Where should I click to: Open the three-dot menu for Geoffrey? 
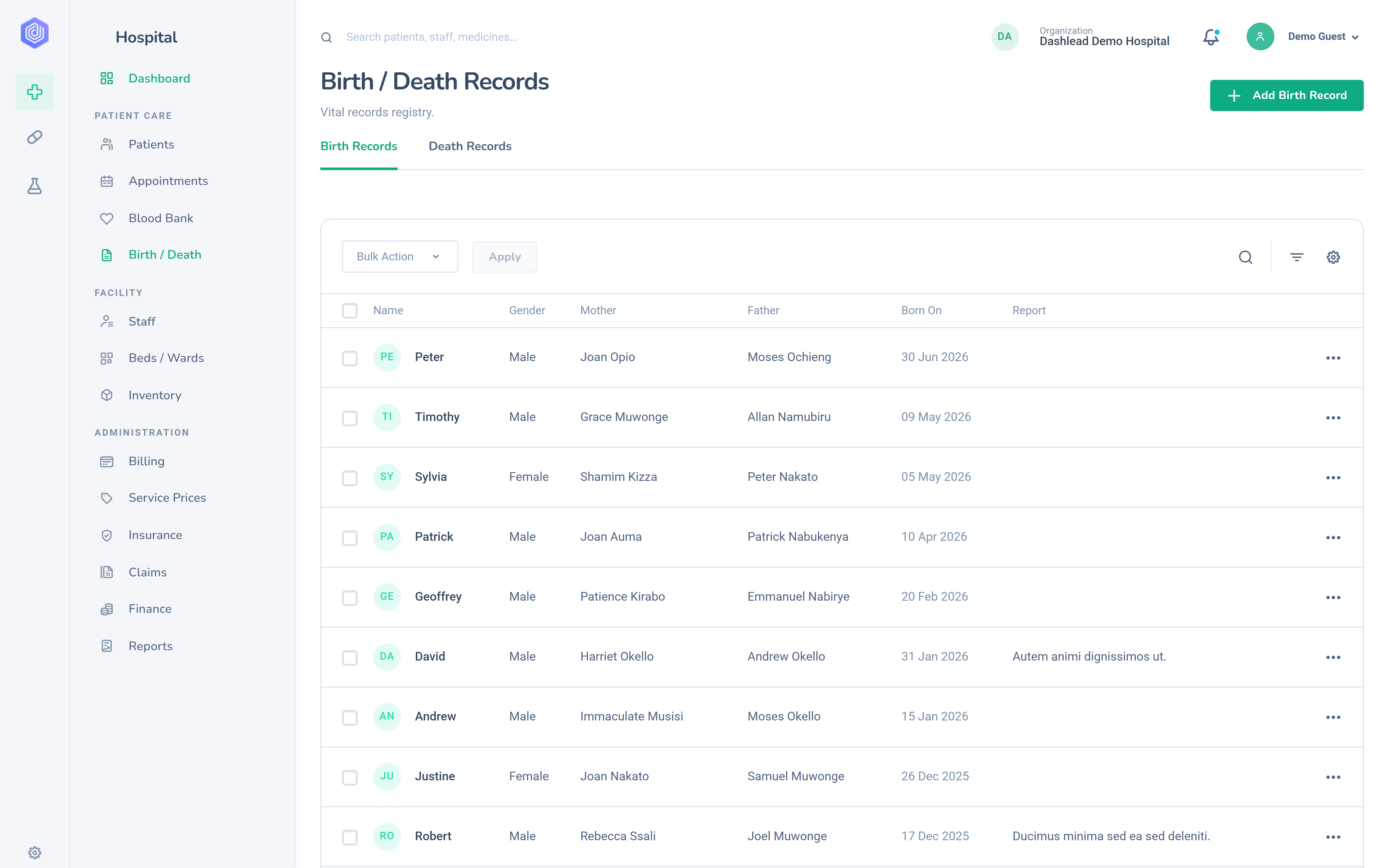1333,597
